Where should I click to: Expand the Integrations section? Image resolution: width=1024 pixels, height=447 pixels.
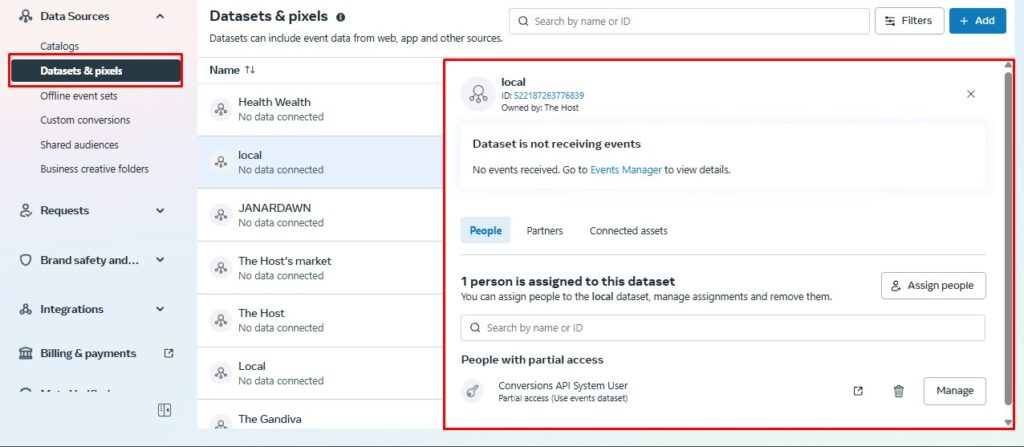(160, 309)
